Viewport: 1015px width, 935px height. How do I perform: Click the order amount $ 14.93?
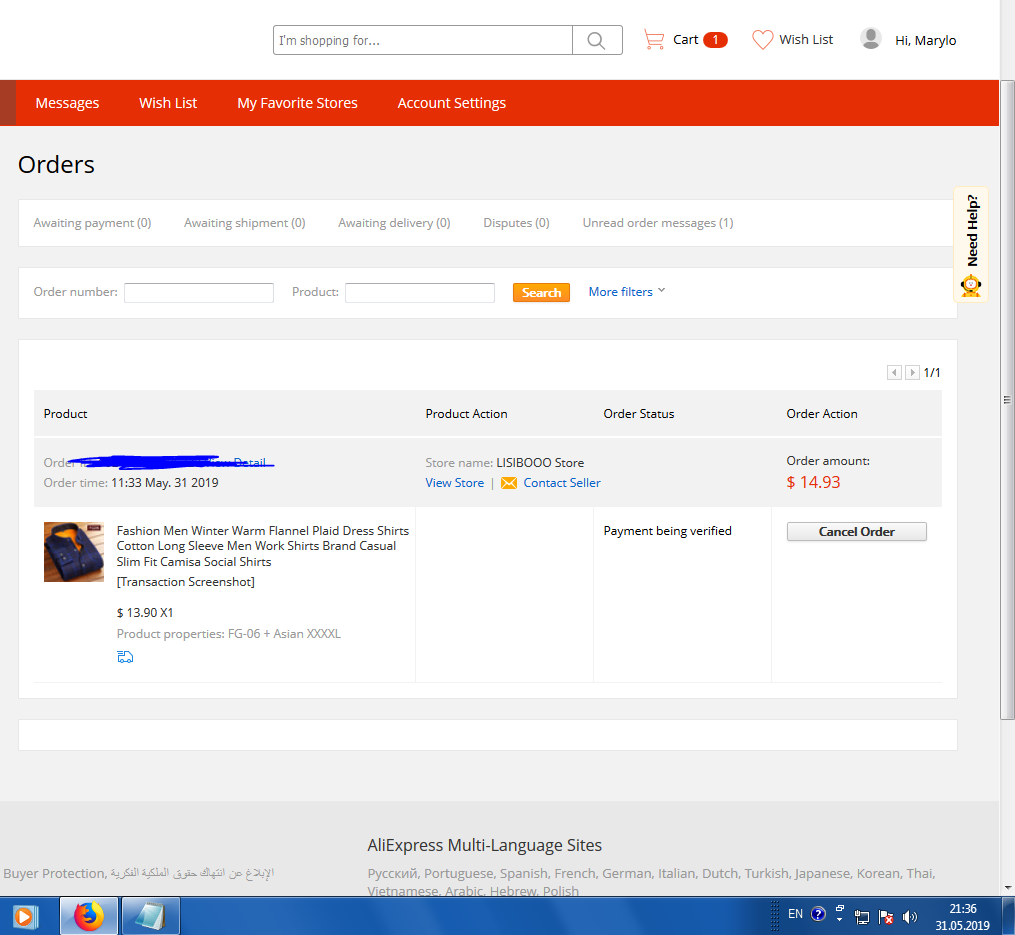tap(813, 482)
